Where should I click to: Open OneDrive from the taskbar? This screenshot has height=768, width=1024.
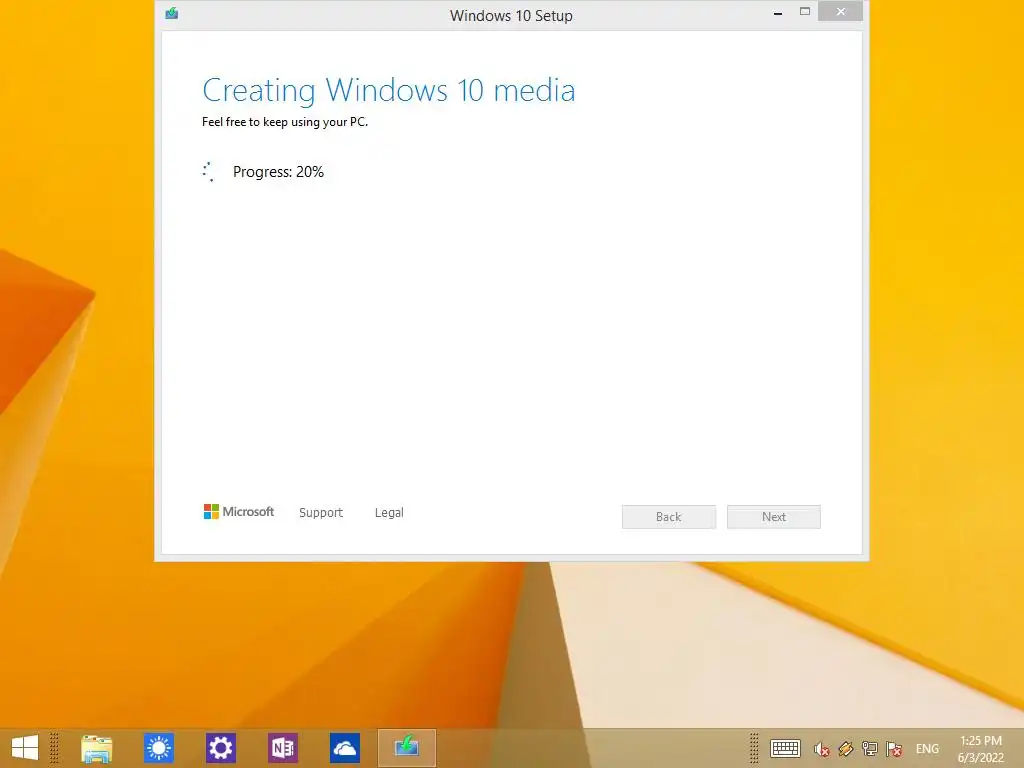(x=345, y=748)
